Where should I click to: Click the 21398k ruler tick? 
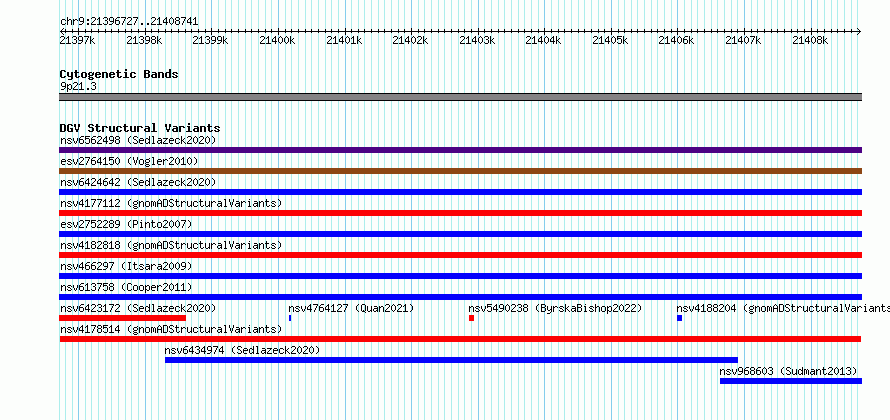144,40
